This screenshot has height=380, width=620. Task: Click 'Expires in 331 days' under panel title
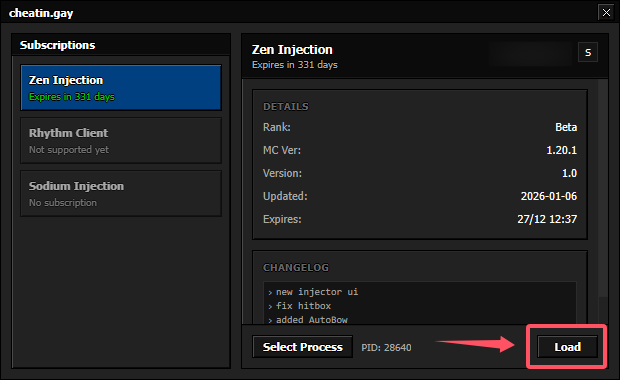pyautogui.click(x=295, y=65)
